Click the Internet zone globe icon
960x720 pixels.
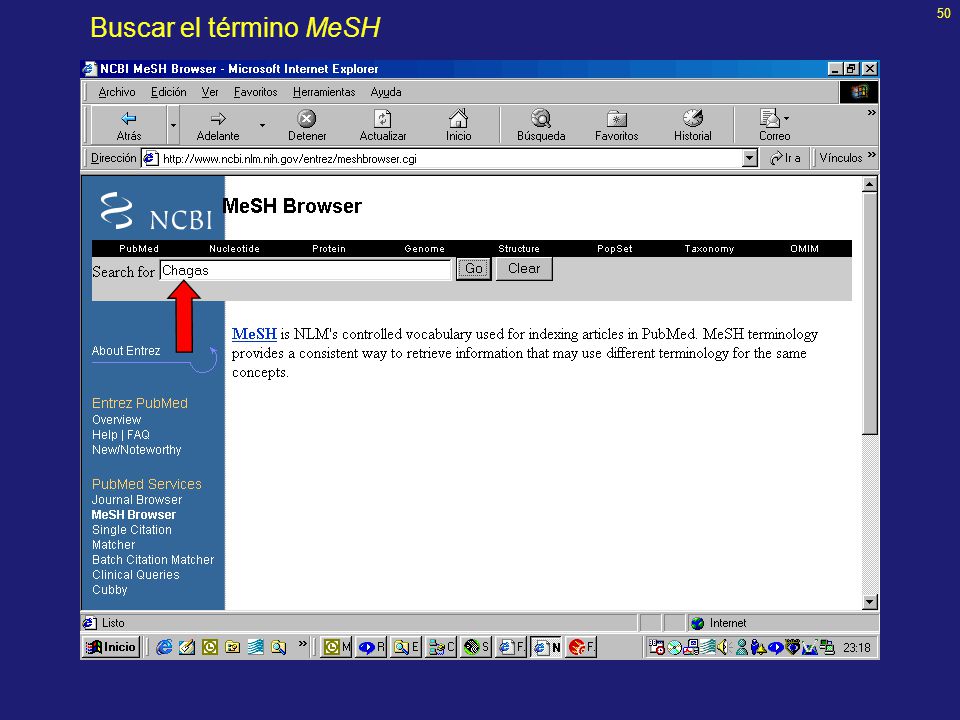pyautogui.click(x=697, y=623)
